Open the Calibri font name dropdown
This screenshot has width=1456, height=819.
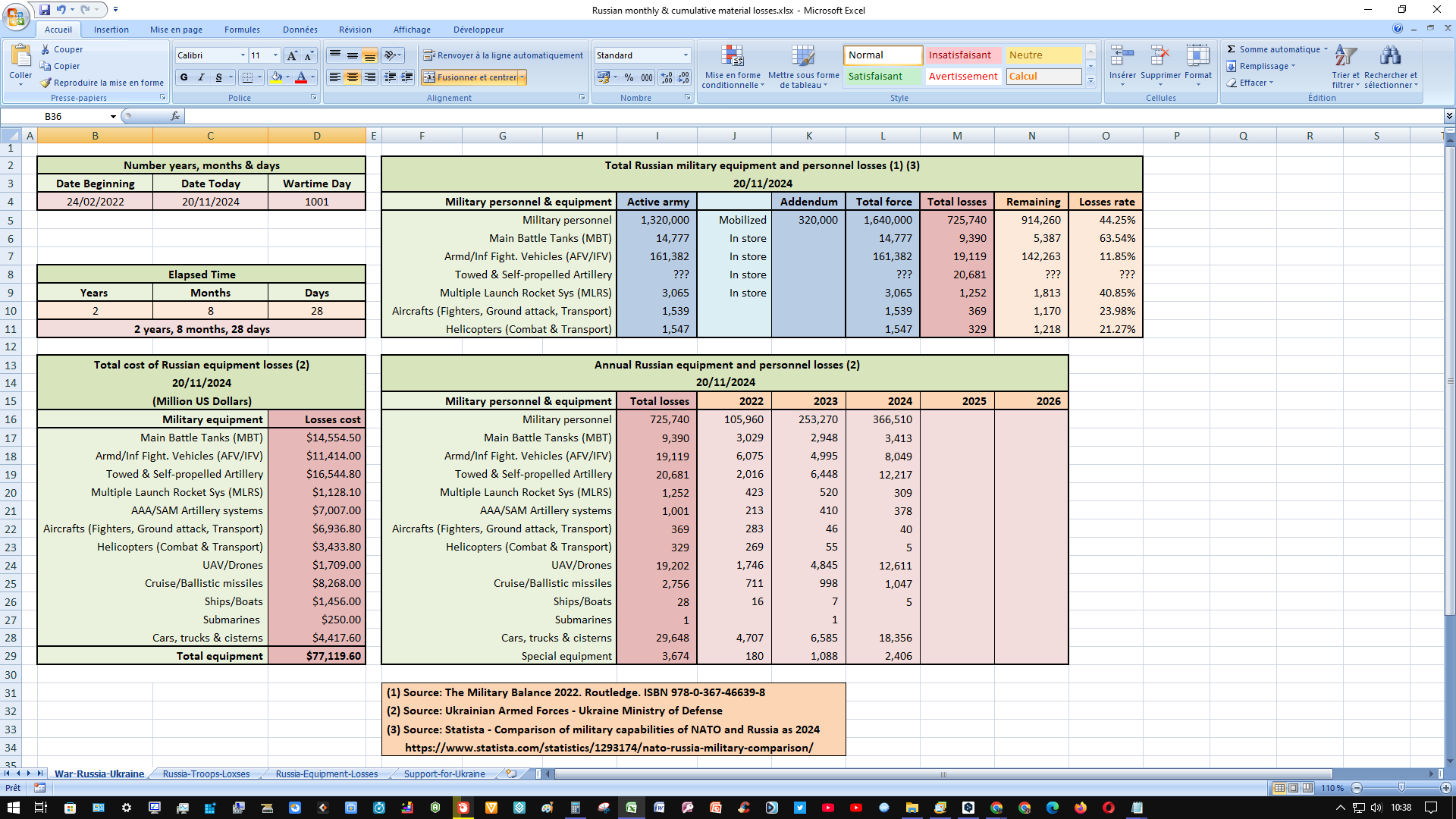click(x=243, y=55)
